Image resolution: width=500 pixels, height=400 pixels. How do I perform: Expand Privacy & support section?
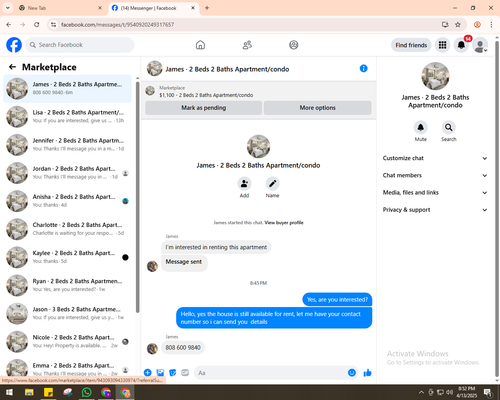435,210
